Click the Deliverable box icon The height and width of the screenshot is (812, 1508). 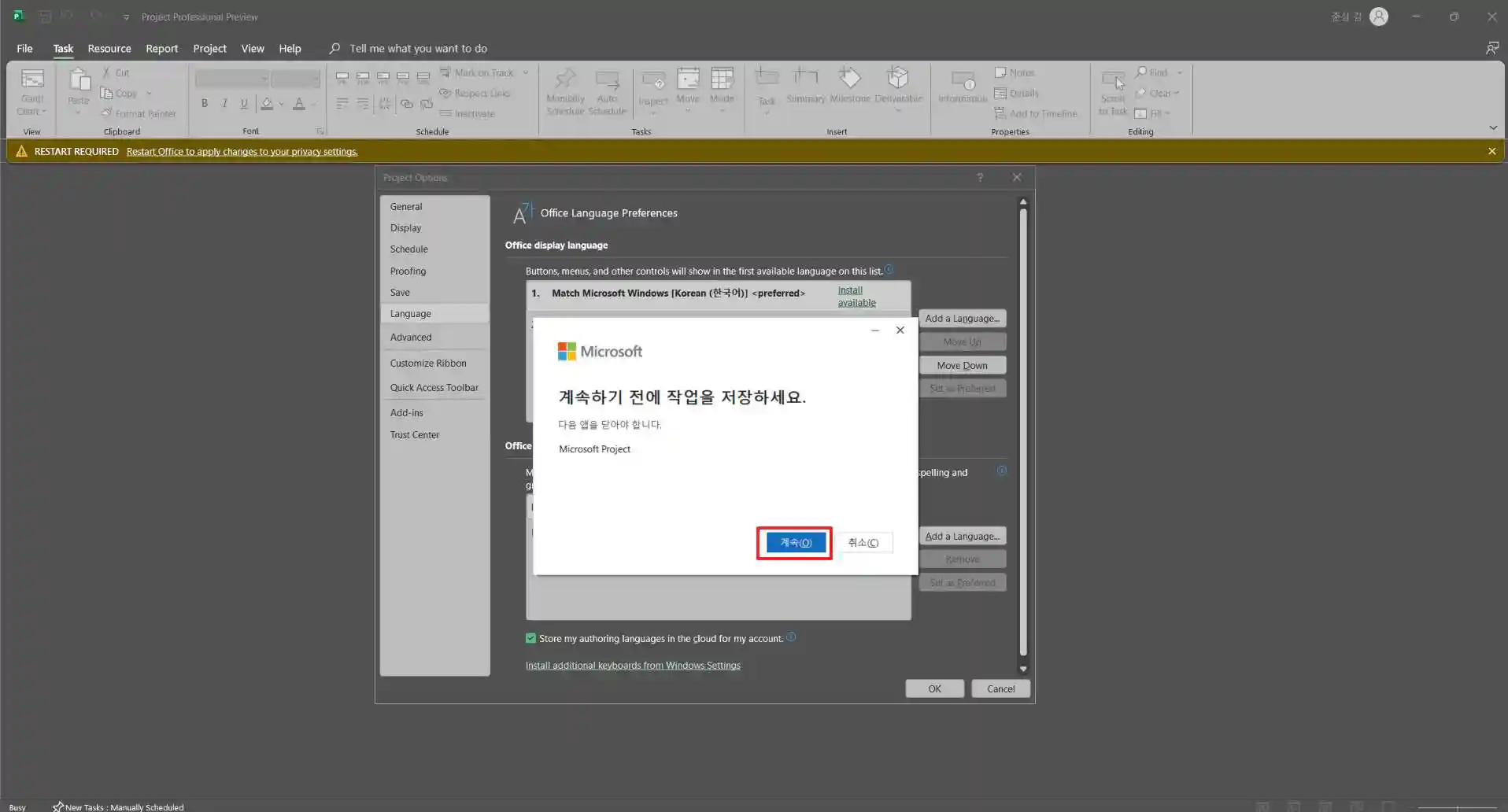tap(898, 77)
